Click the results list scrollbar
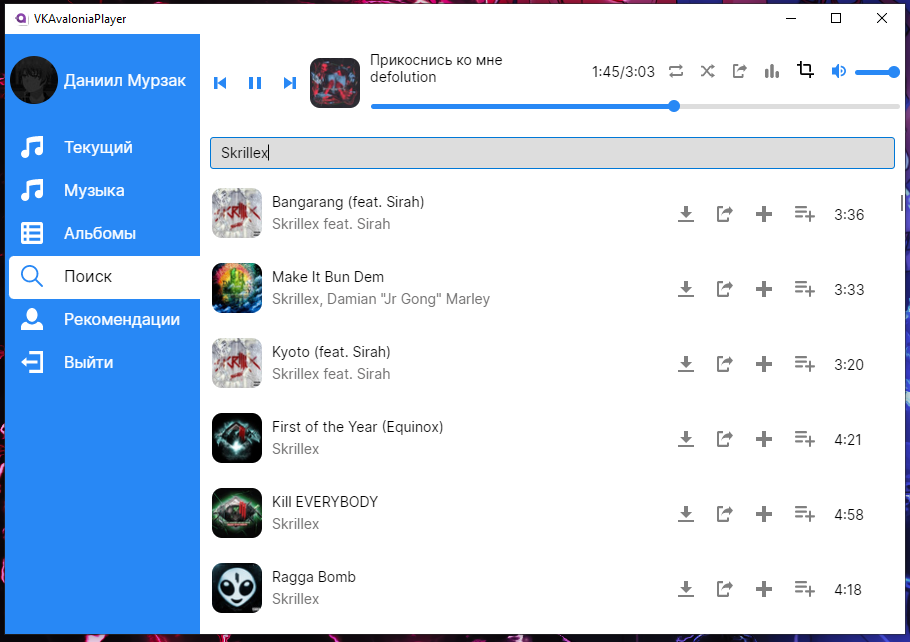The width and height of the screenshot is (910, 642). (x=901, y=203)
